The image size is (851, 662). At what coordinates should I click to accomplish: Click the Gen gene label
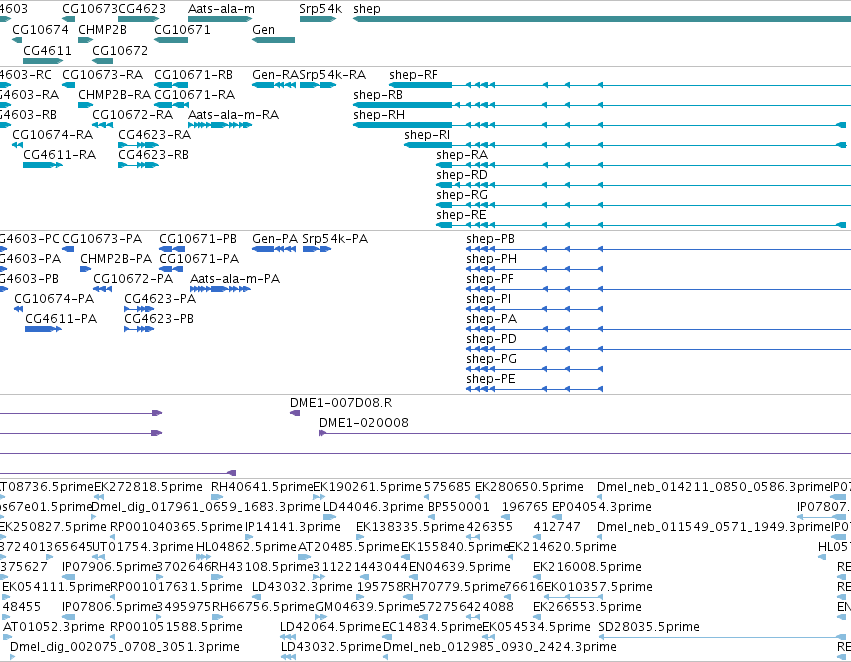[264, 30]
